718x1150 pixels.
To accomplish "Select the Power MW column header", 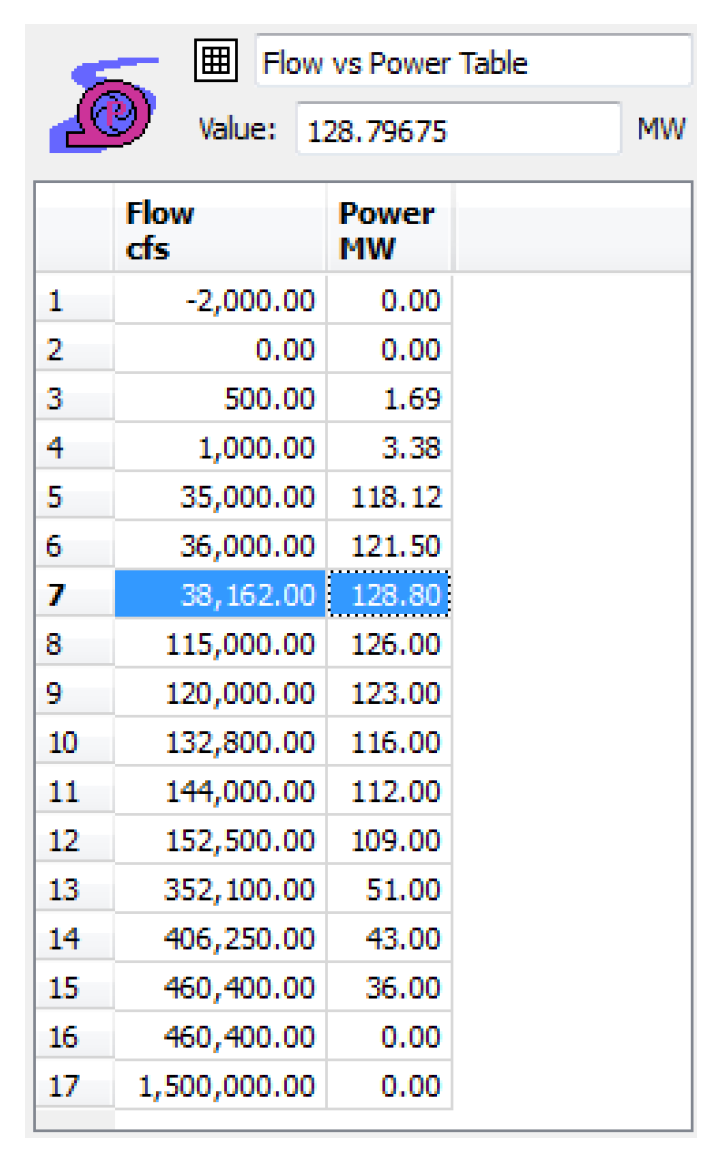I will [389, 230].
